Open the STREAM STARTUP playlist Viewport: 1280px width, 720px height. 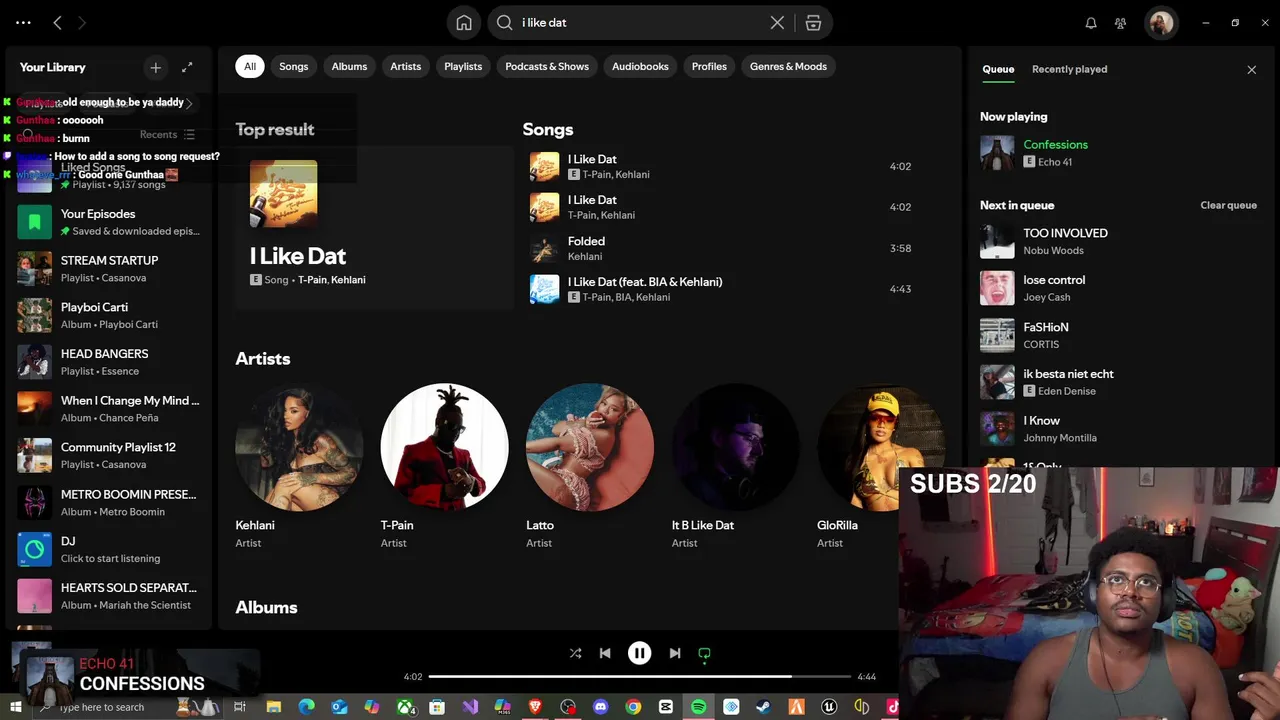click(x=110, y=268)
